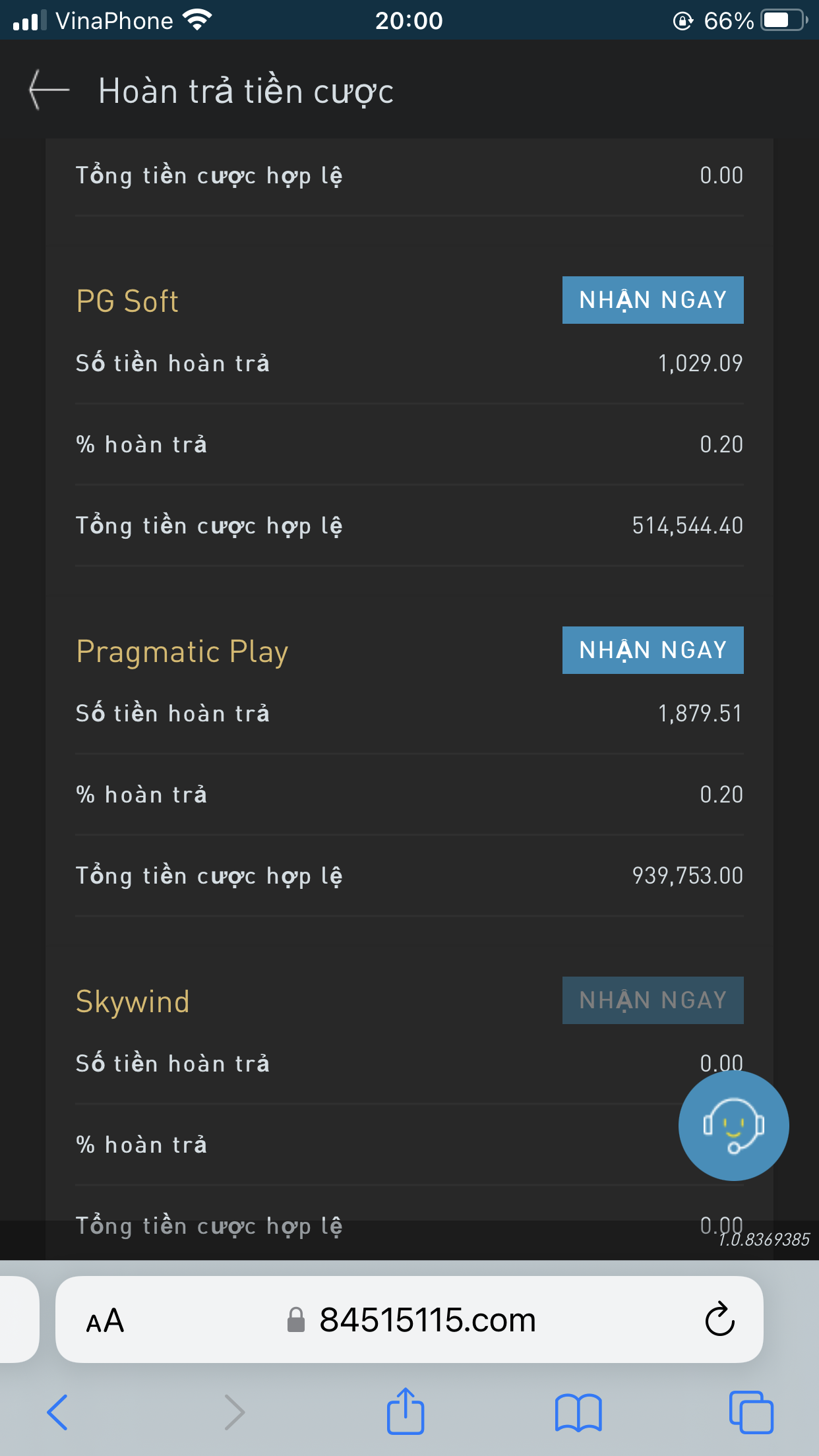Go back with Safari's back chevron
The width and height of the screenshot is (819, 1456).
click(58, 1412)
